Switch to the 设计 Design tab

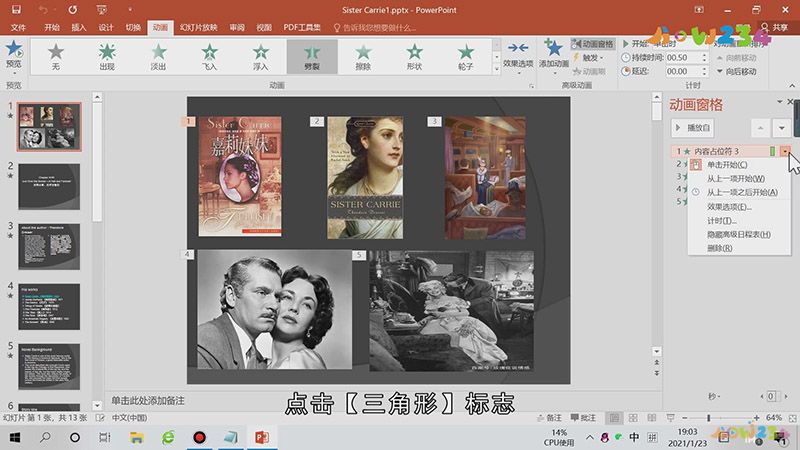[x=106, y=28]
